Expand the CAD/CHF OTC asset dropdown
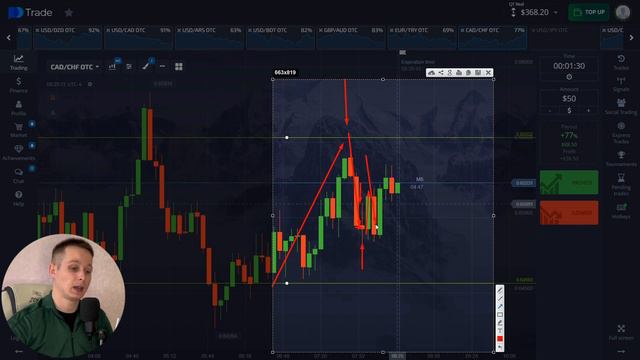 point(75,67)
